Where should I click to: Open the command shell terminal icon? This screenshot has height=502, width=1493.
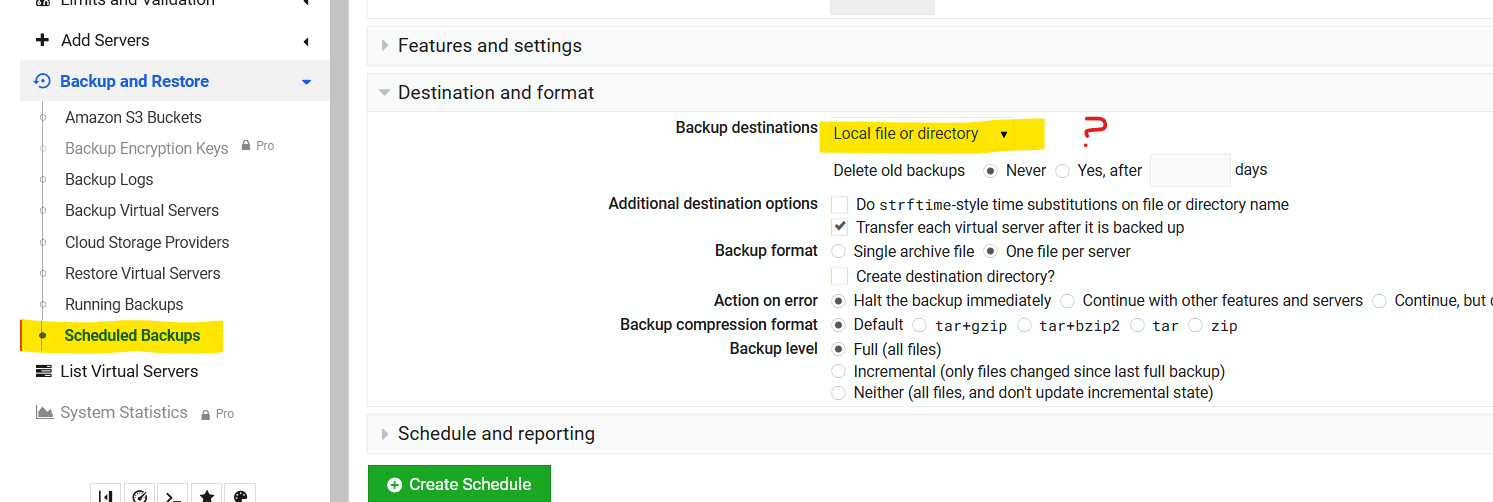173,495
